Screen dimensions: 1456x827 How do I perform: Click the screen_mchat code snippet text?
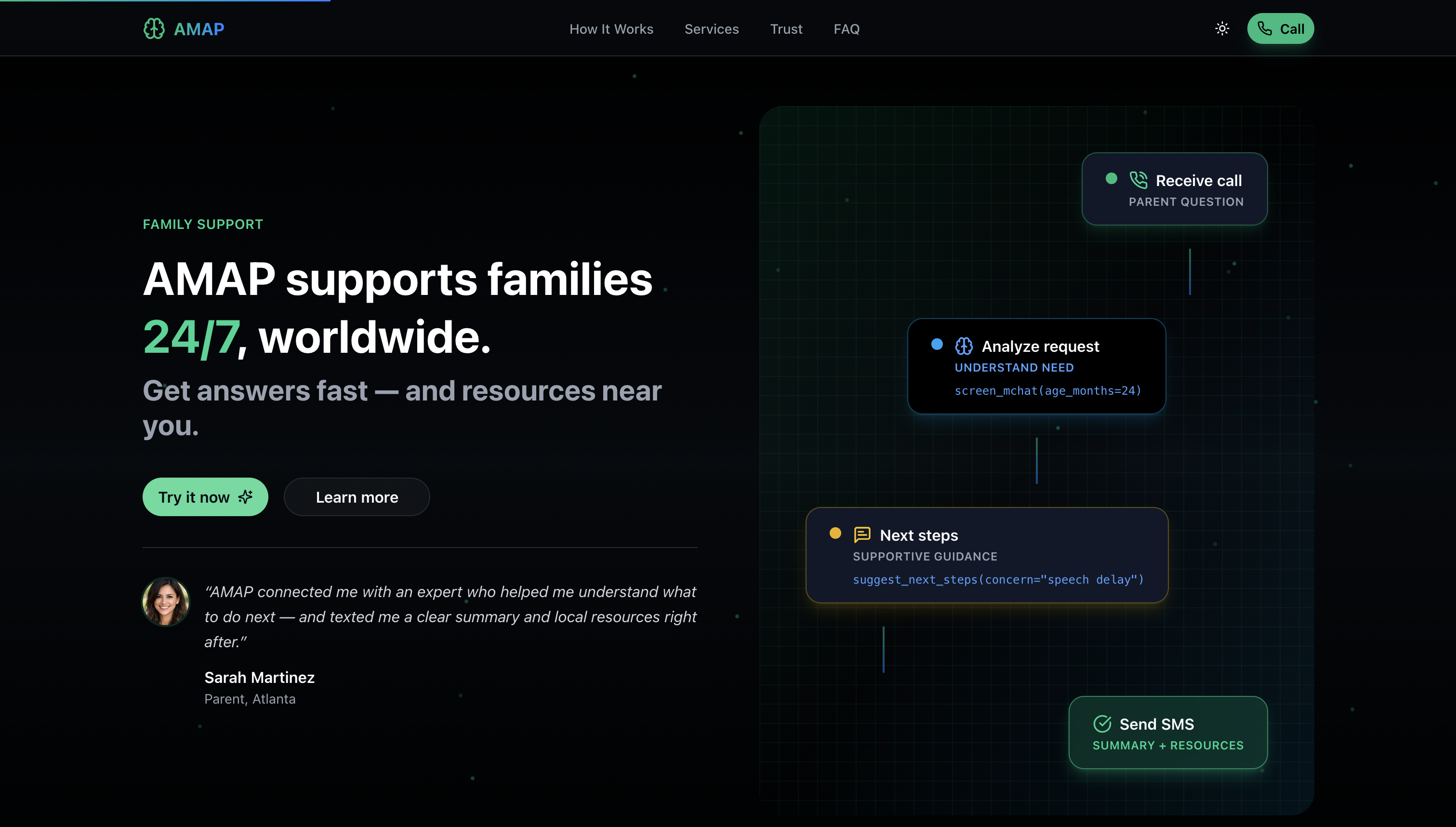pos(1047,391)
